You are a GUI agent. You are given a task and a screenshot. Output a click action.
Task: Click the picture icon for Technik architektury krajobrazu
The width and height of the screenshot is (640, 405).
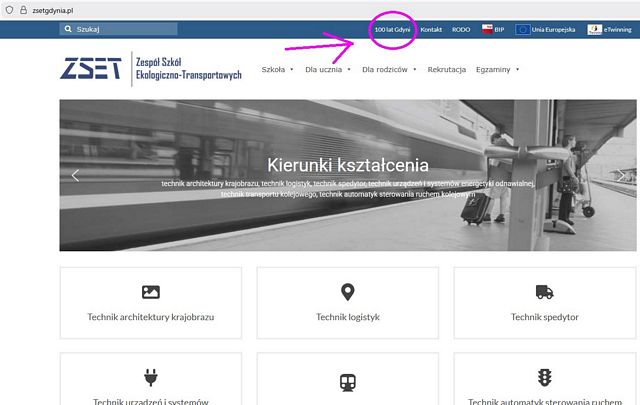[x=151, y=292]
